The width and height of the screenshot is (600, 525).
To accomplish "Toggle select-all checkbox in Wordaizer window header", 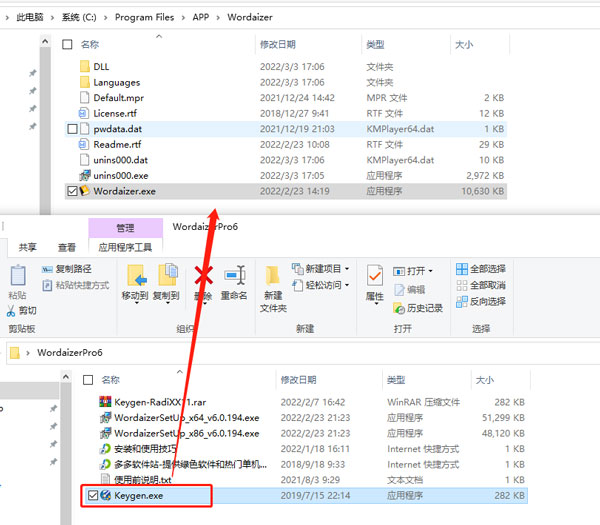I will click(67, 44).
